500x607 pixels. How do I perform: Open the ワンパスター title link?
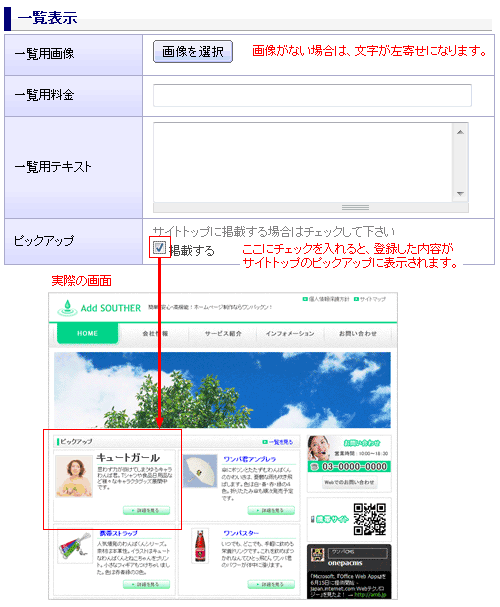[x=241, y=533]
